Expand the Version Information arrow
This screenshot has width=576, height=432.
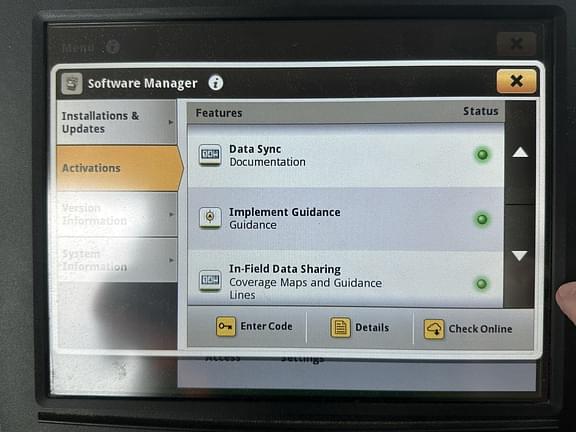tap(171, 214)
